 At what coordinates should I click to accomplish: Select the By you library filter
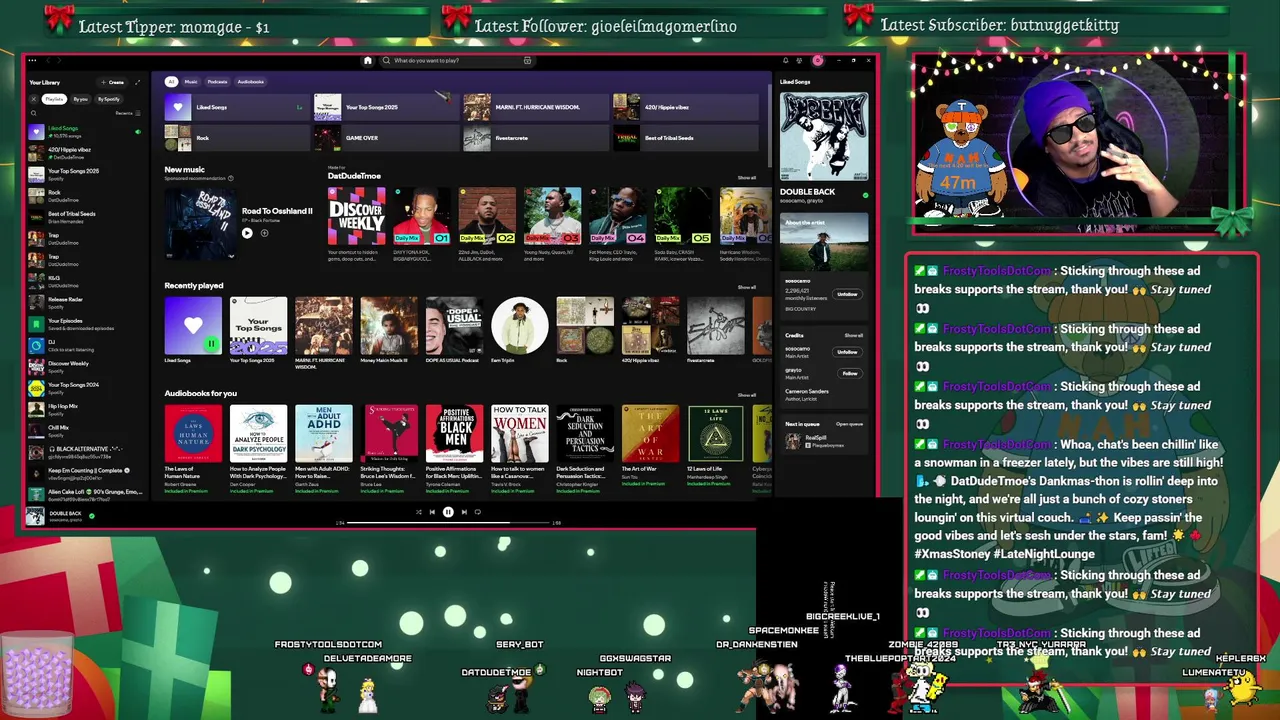(80, 99)
